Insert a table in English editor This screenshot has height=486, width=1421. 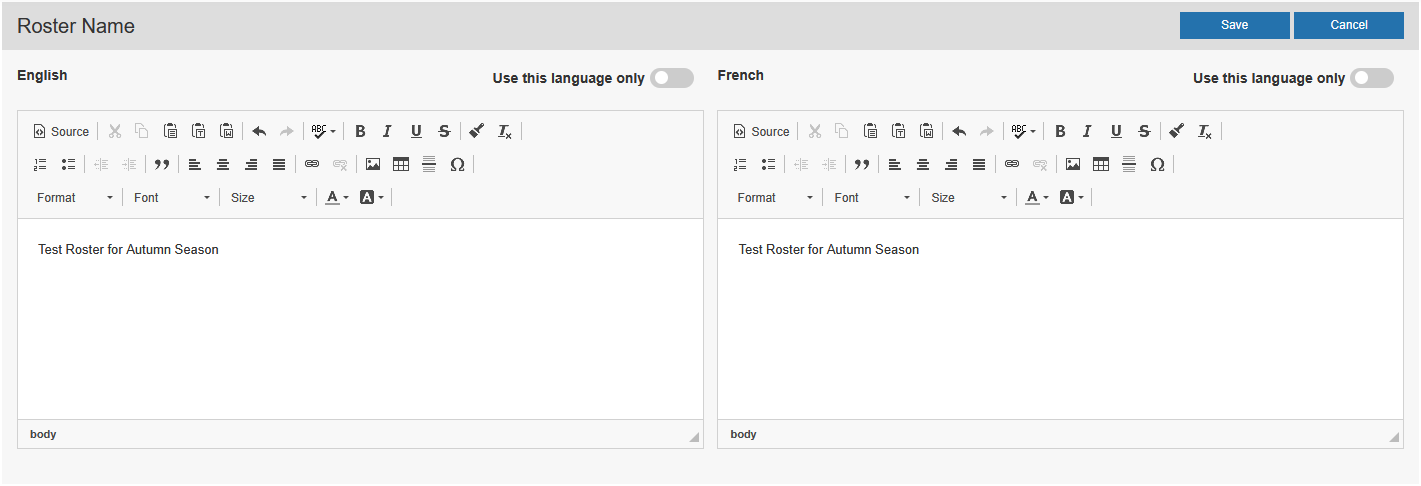click(400, 165)
